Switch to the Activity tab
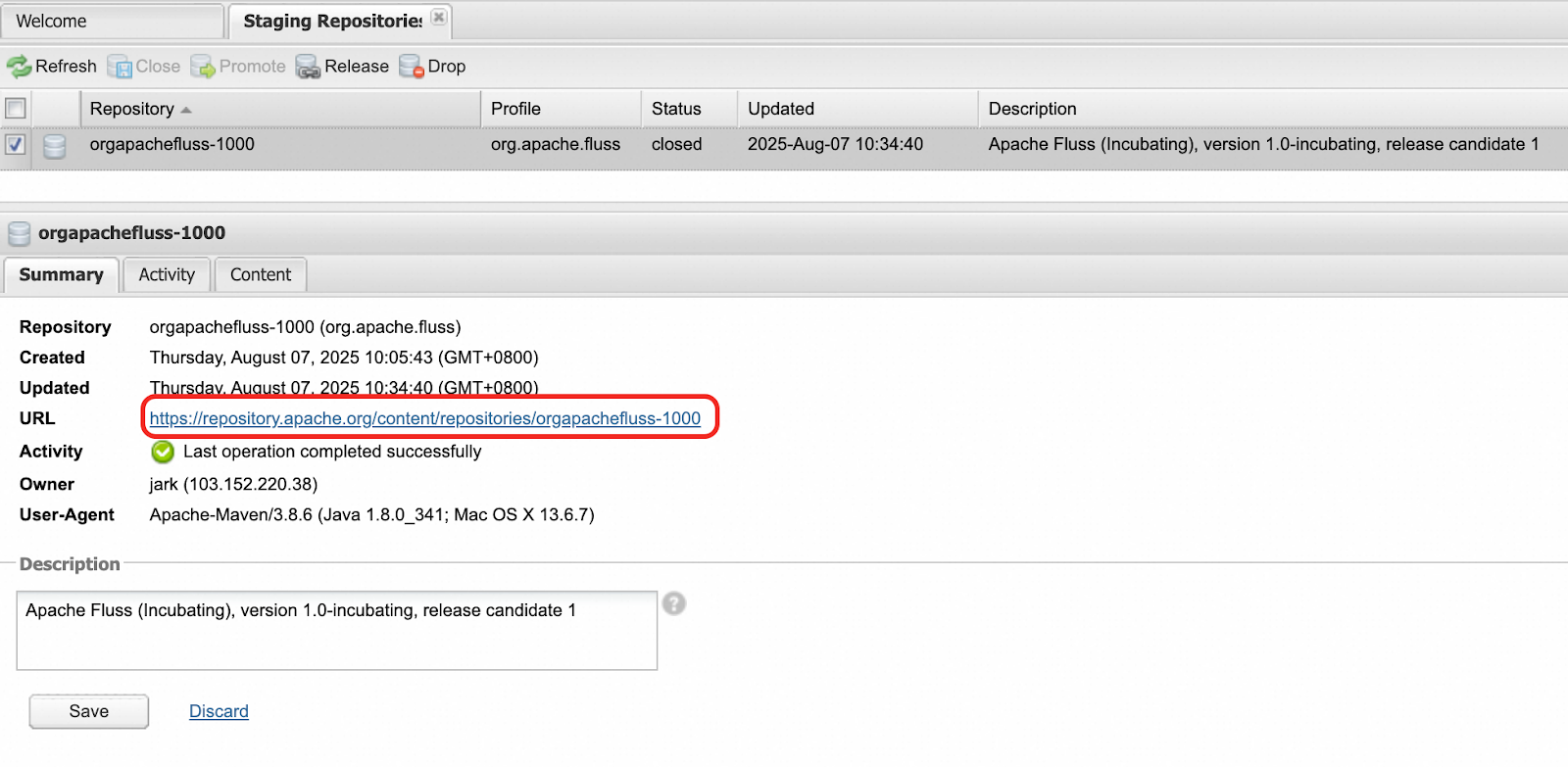This screenshot has width=1568, height=767. 167,275
